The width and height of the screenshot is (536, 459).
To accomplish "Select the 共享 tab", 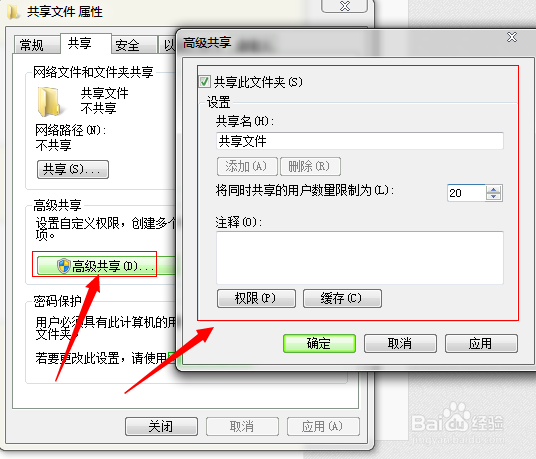I will point(79,43).
